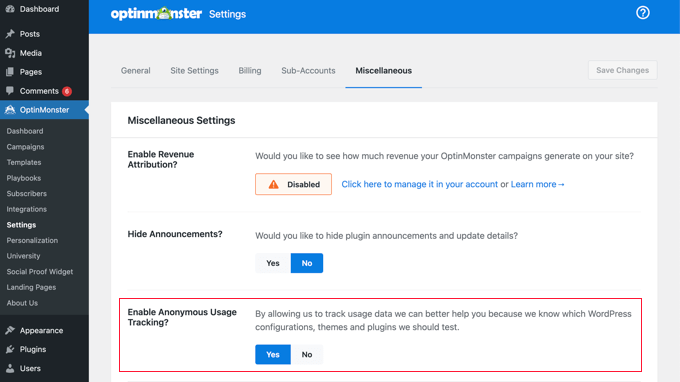Open Pages in the WordPress sidebar

31,72
